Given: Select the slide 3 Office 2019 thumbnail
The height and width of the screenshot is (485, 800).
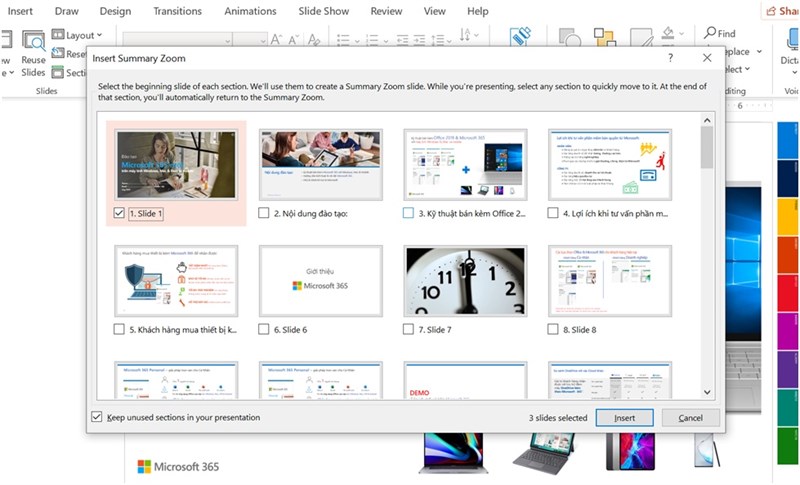Looking at the screenshot, I should tap(465, 164).
